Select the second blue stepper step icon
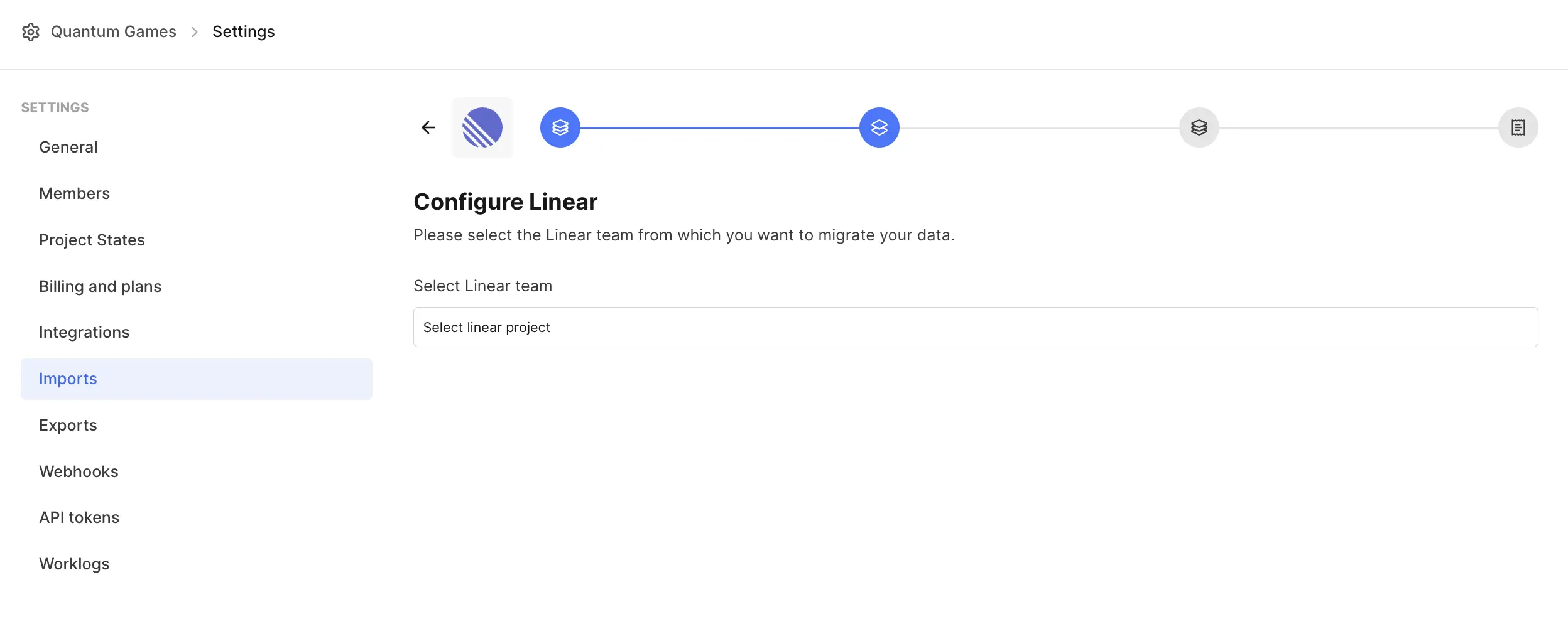The height and width of the screenshot is (619, 1568). [x=879, y=127]
